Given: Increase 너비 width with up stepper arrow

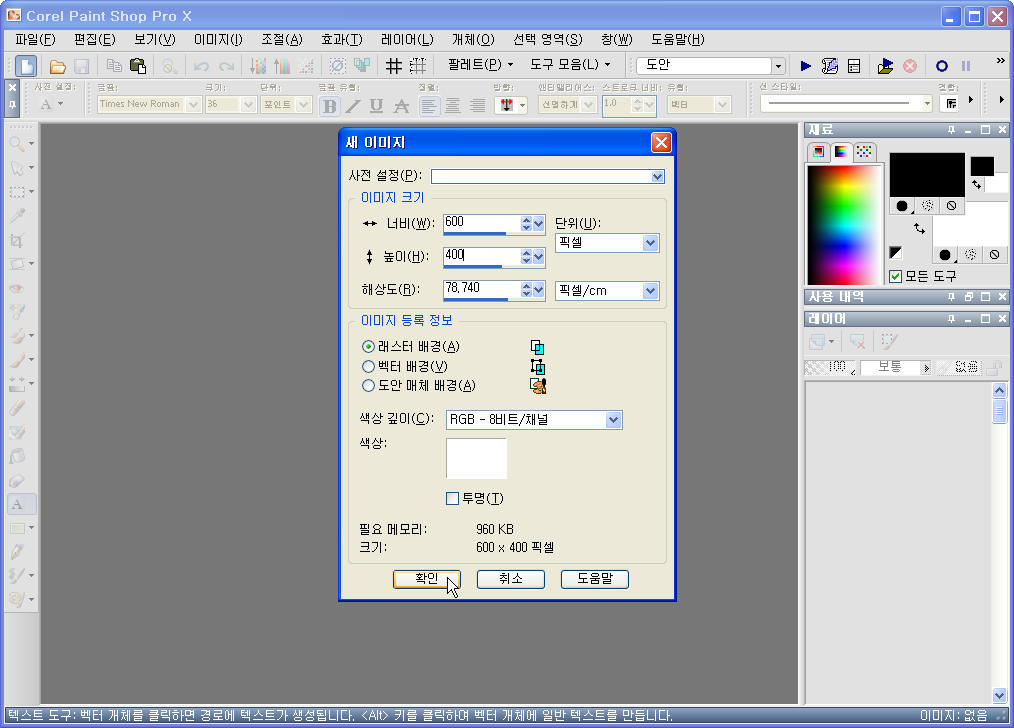Looking at the screenshot, I should tap(526, 219).
